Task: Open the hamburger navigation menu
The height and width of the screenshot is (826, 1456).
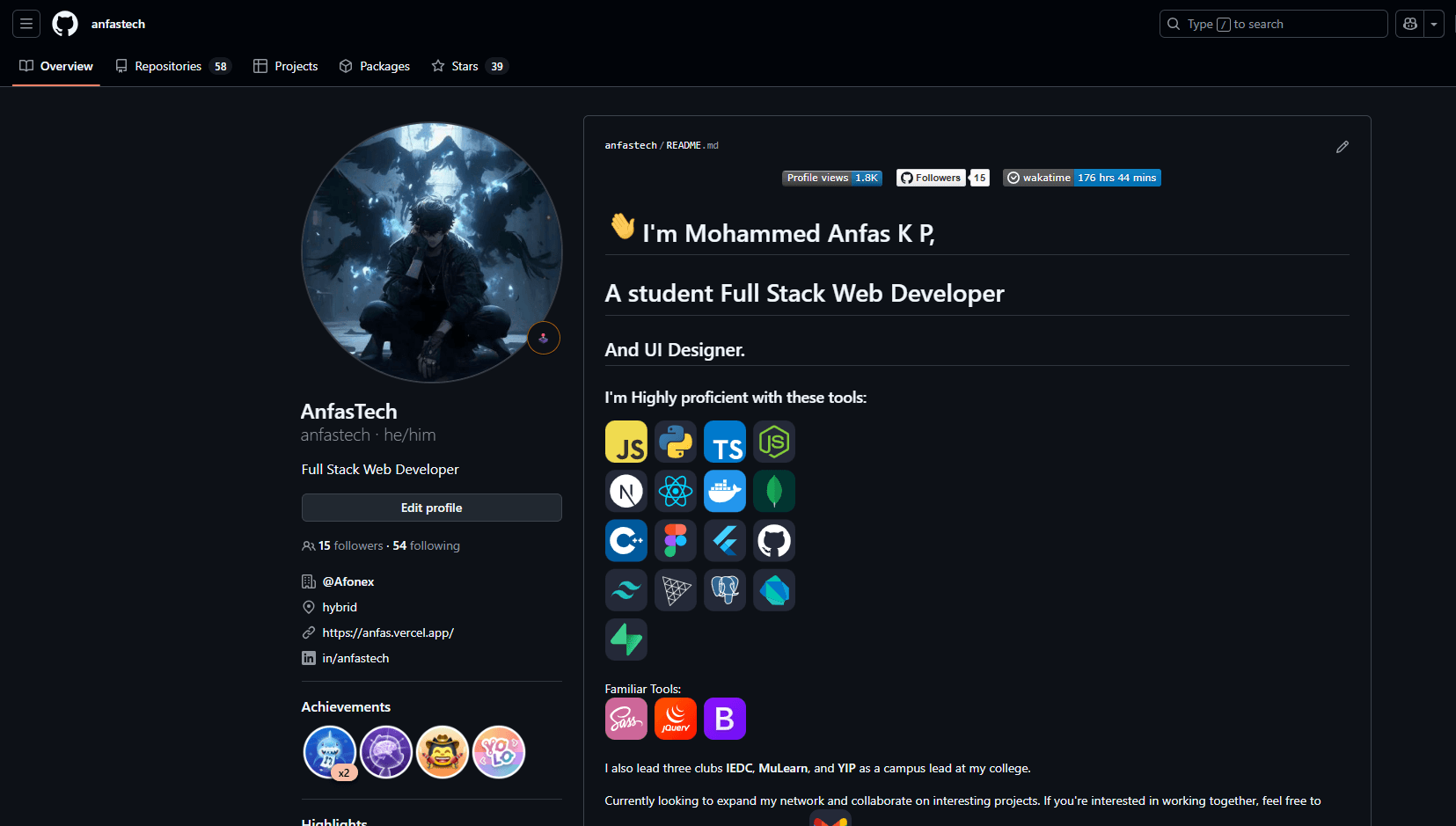Action: pos(26,24)
